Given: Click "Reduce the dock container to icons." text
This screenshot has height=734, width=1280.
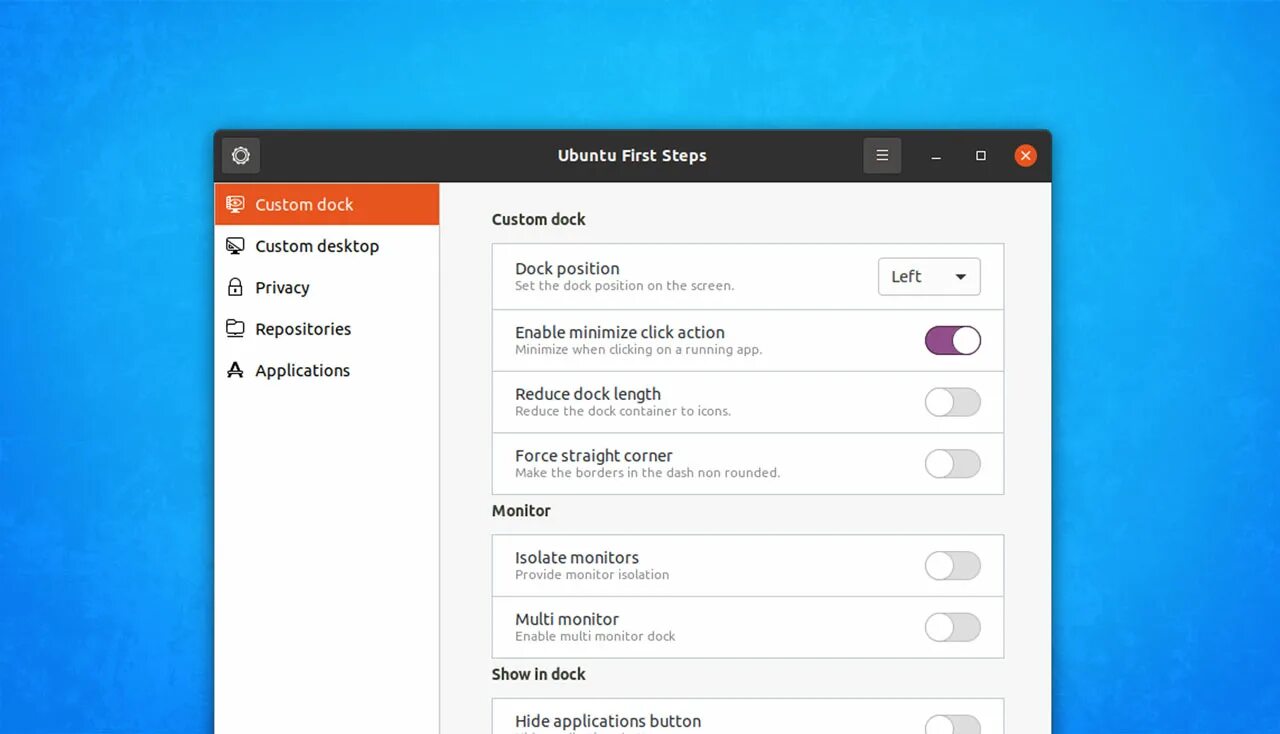Looking at the screenshot, I should click(x=623, y=411).
